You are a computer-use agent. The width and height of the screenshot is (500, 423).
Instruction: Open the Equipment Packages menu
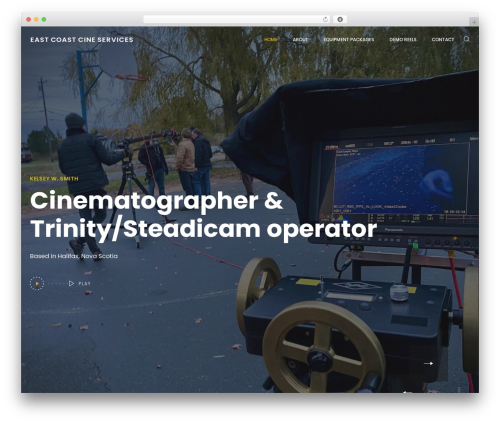point(349,39)
